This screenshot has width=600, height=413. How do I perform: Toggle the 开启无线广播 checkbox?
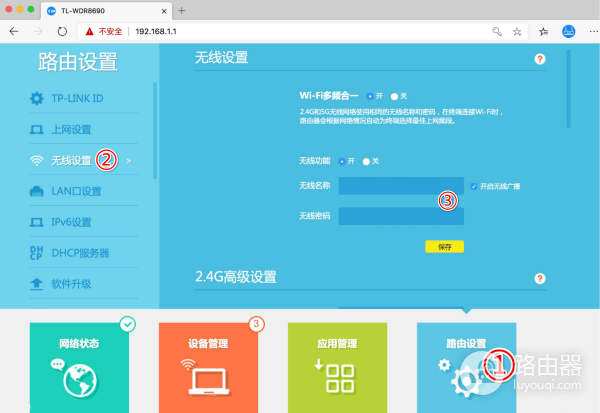pyautogui.click(x=473, y=186)
